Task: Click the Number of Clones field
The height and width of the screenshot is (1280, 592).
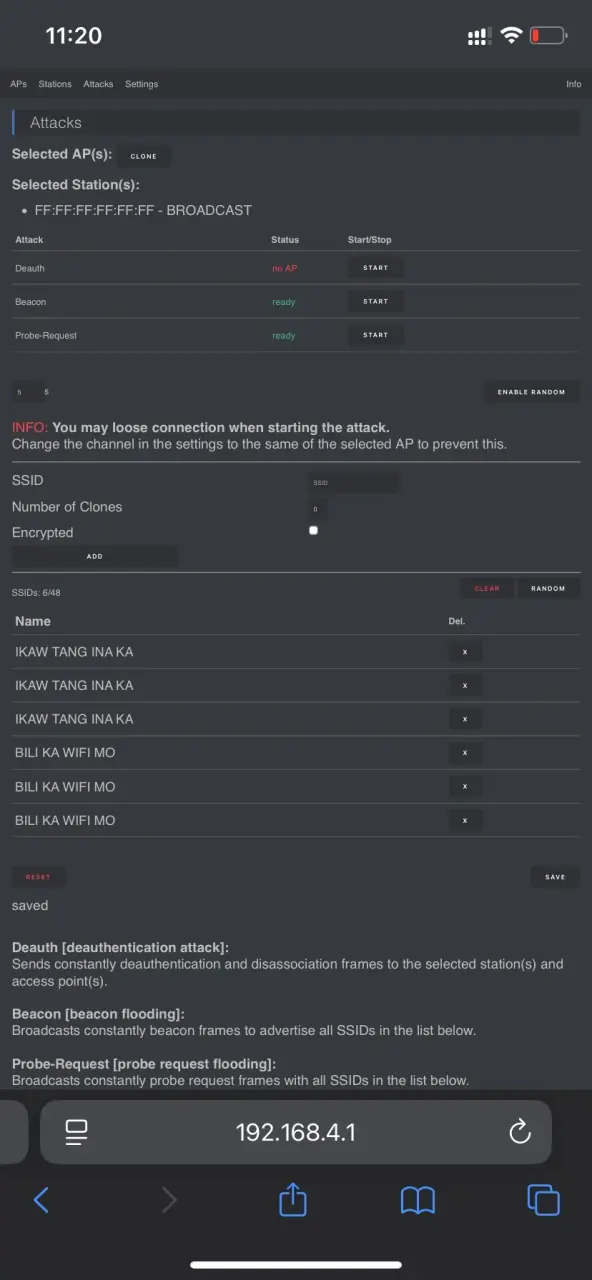Action: 318,509
